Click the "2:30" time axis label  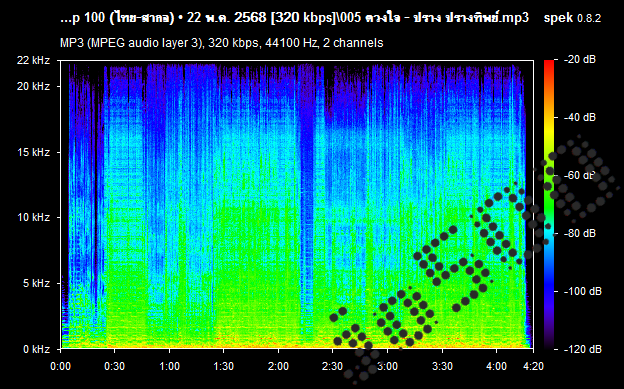(x=333, y=366)
